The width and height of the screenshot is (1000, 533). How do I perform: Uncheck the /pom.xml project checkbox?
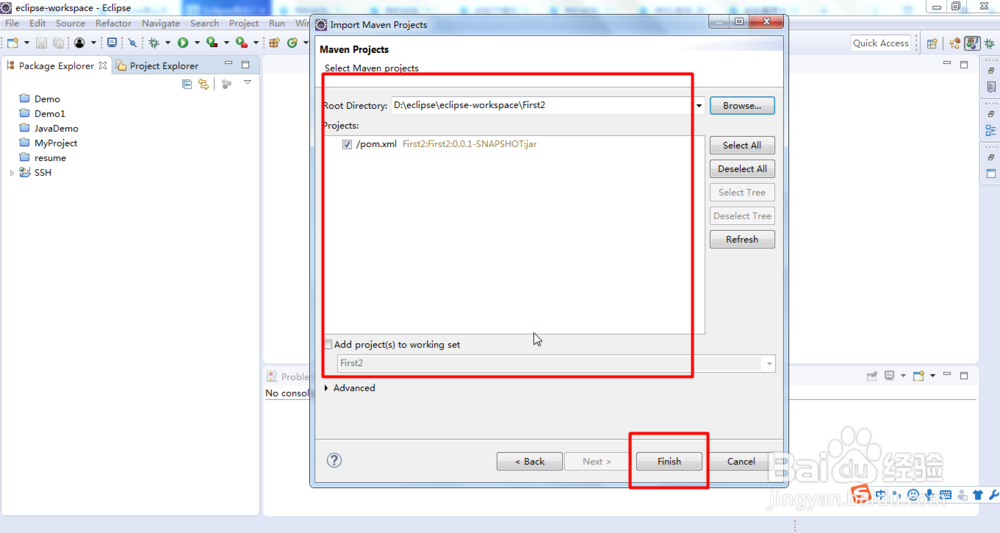(x=347, y=144)
